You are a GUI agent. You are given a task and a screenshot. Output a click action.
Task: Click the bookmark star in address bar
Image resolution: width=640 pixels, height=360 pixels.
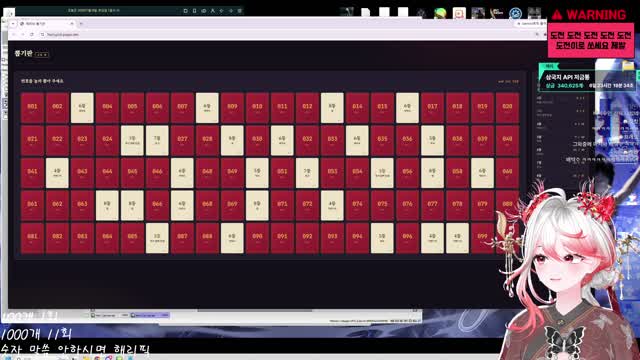(x=537, y=35)
